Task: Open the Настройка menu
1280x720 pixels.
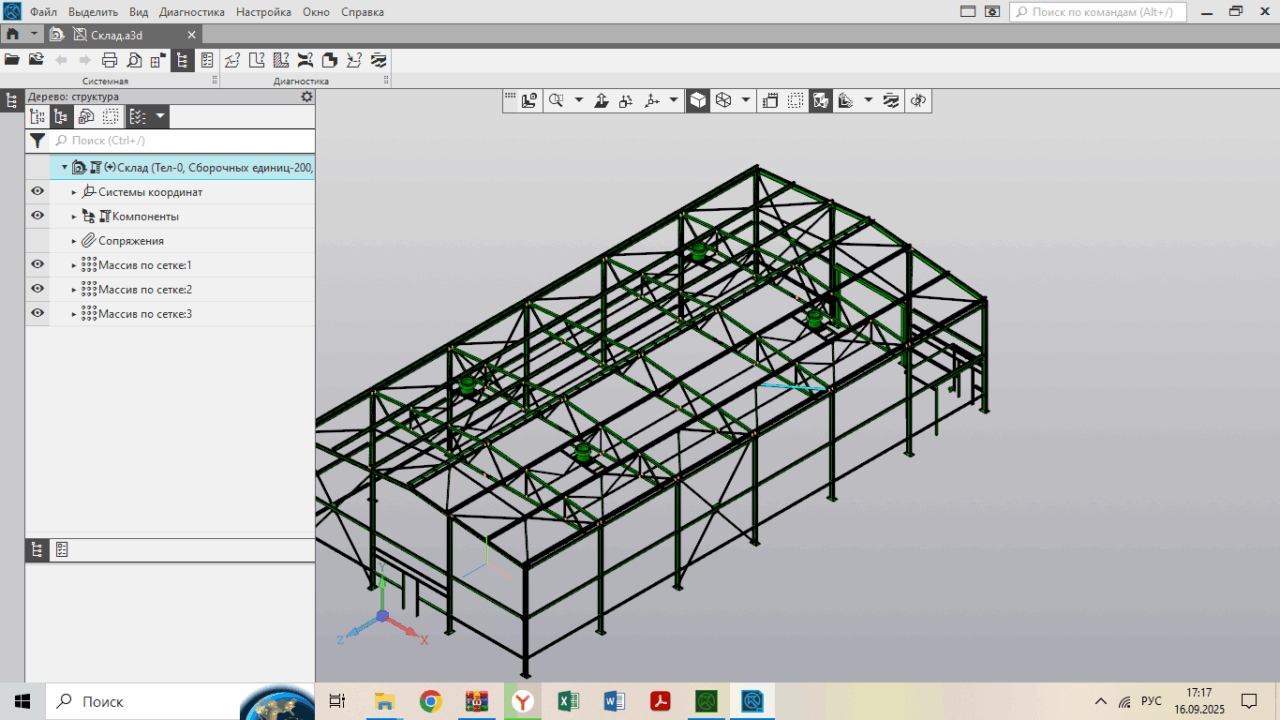Action: click(x=264, y=12)
